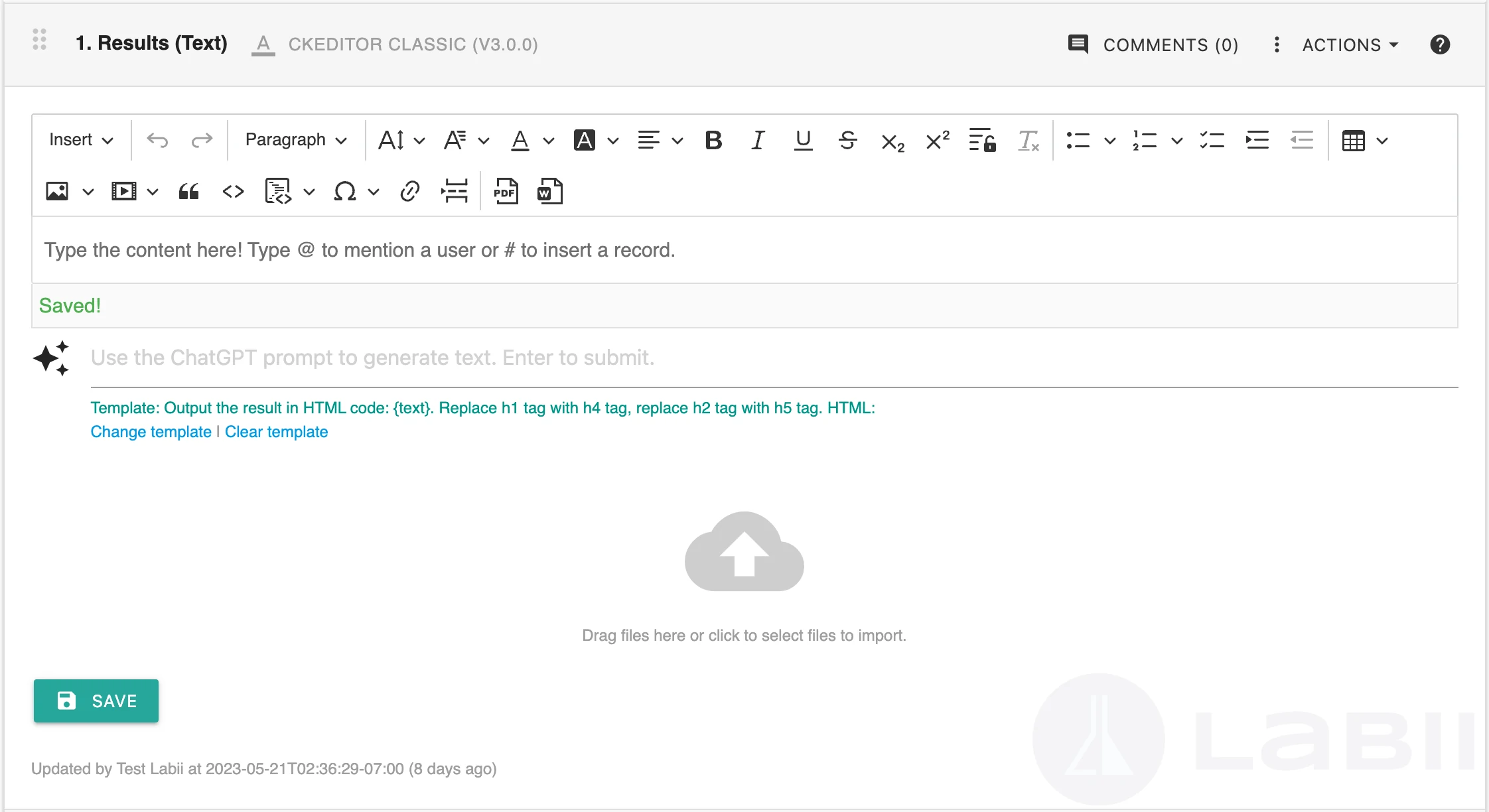Open the ACTIONS menu

click(1350, 44)
